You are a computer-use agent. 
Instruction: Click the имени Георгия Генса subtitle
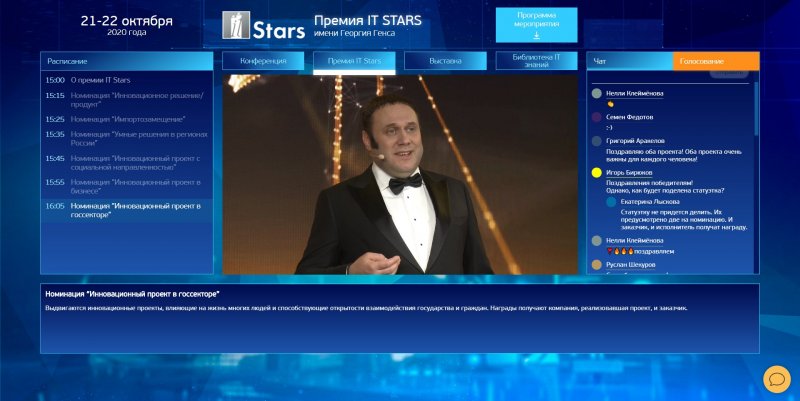355,33
